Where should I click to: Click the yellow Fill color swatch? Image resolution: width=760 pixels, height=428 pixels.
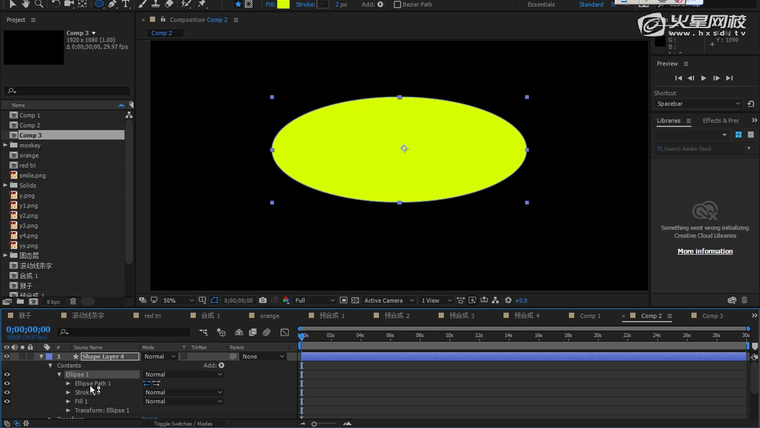(283, 4)
